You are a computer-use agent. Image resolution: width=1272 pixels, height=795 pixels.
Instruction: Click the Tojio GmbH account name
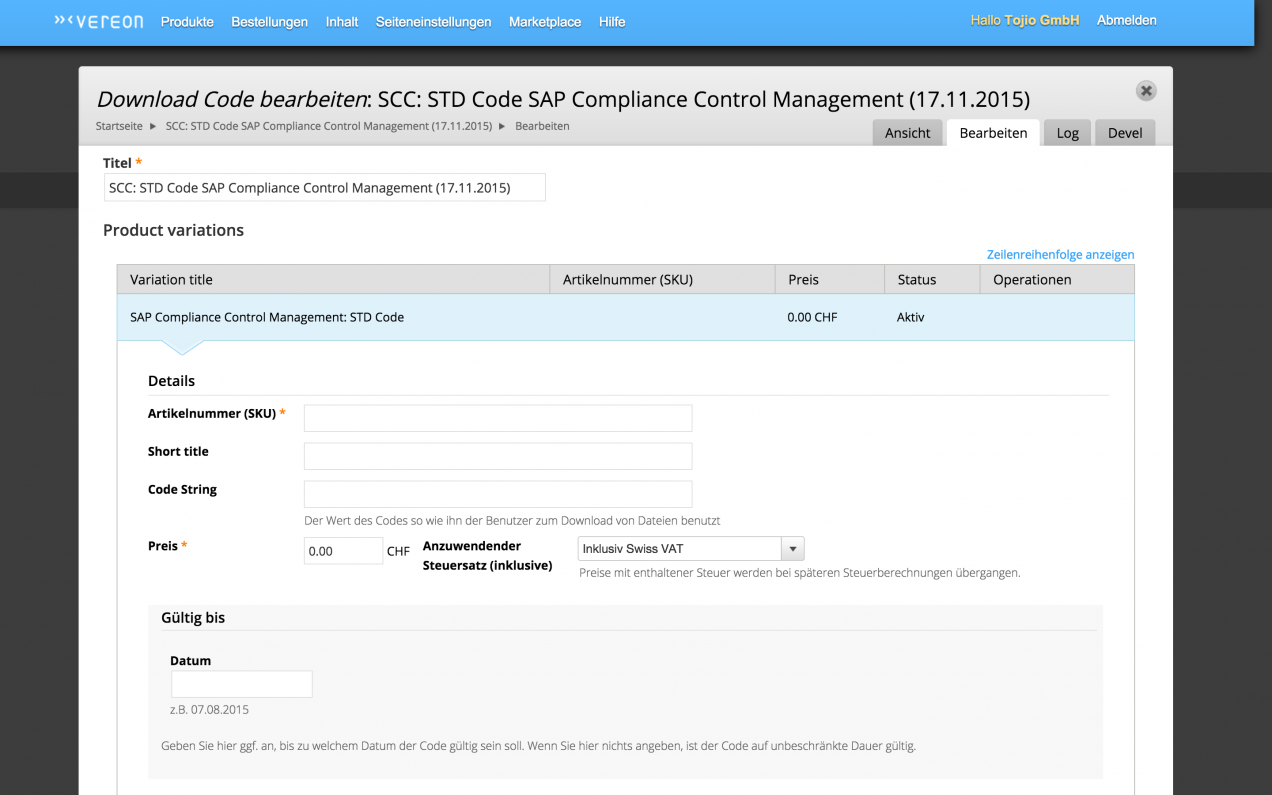[1044, 20]
